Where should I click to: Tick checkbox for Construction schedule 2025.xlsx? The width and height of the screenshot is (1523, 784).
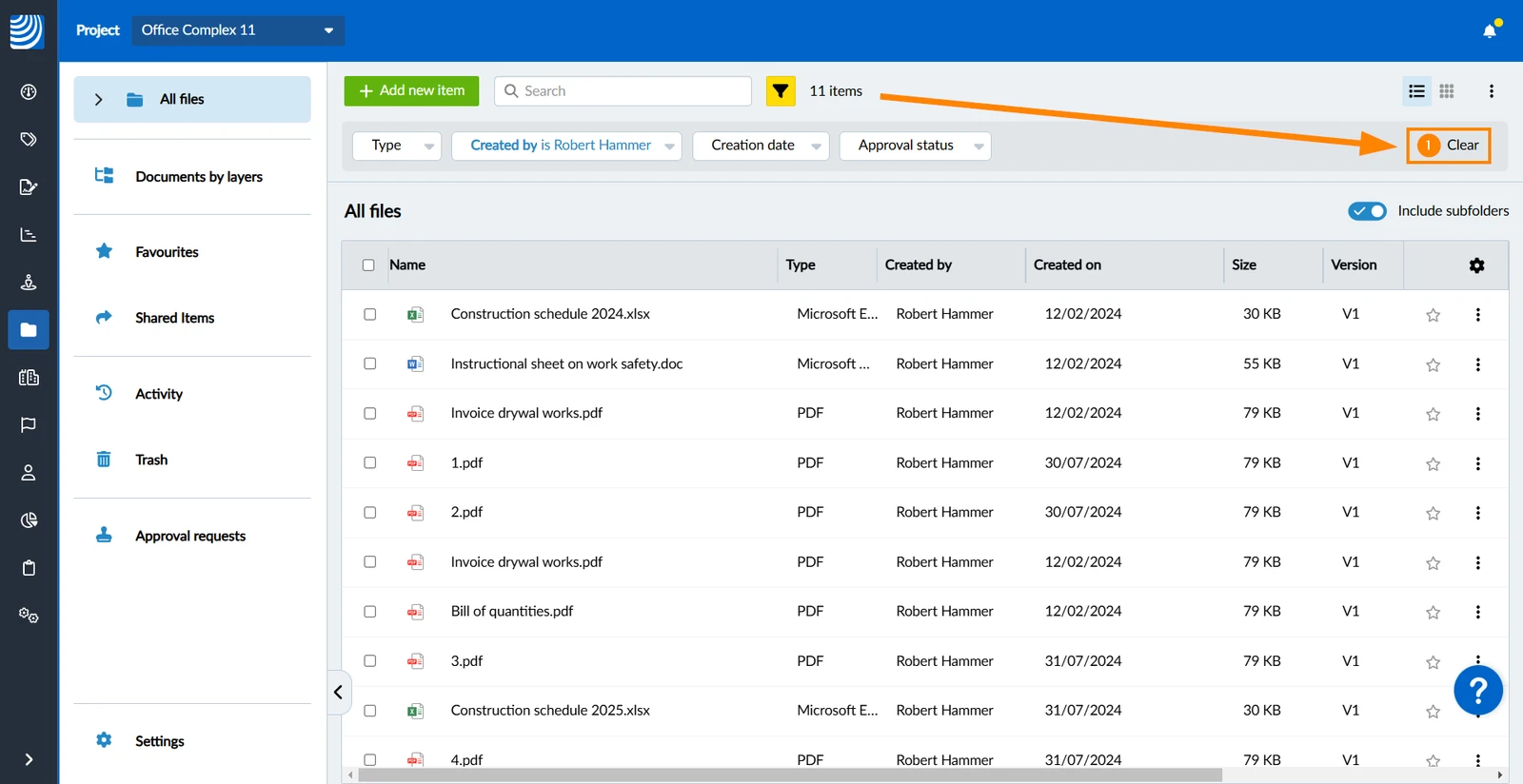(370, 711)
